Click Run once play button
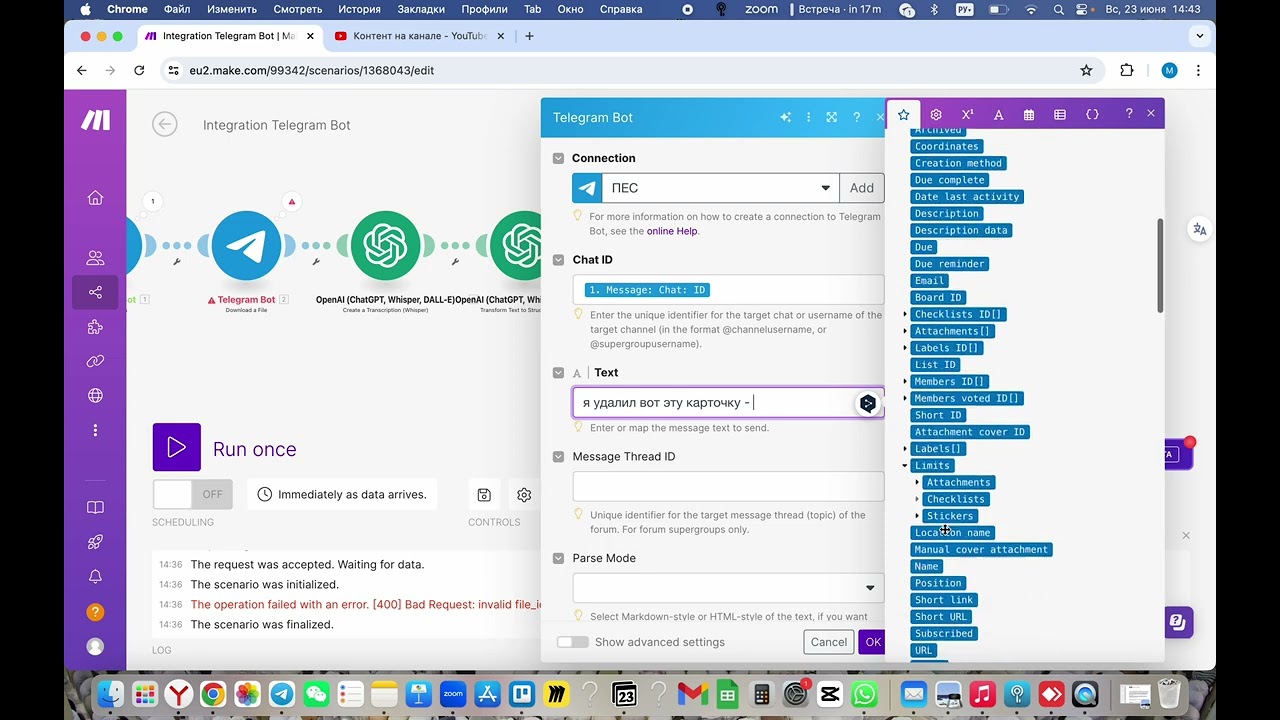This screenshot has height=720, width=1280. [176, 447]
